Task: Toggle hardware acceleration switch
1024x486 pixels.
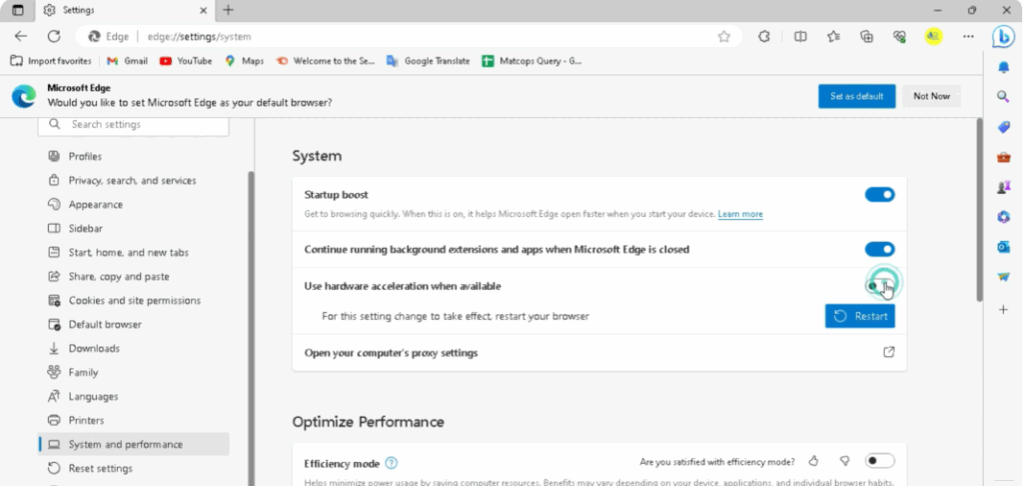Action: click(x=880, y=286)
